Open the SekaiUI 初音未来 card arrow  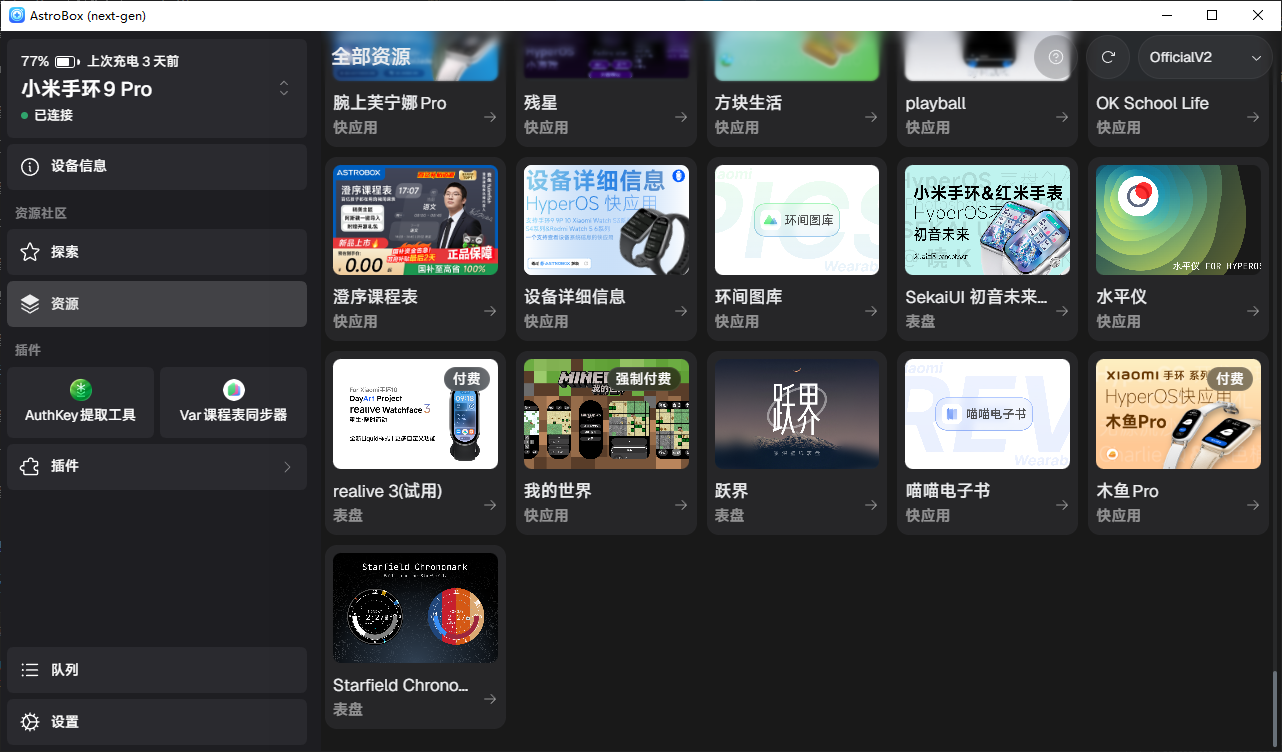coord(1062,311)
